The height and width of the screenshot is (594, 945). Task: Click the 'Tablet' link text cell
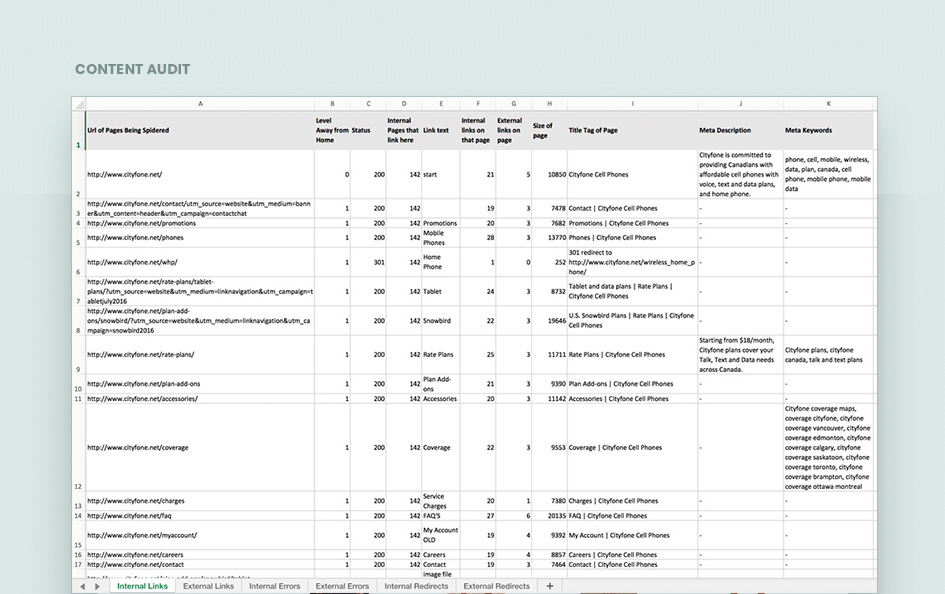[441, 292]
